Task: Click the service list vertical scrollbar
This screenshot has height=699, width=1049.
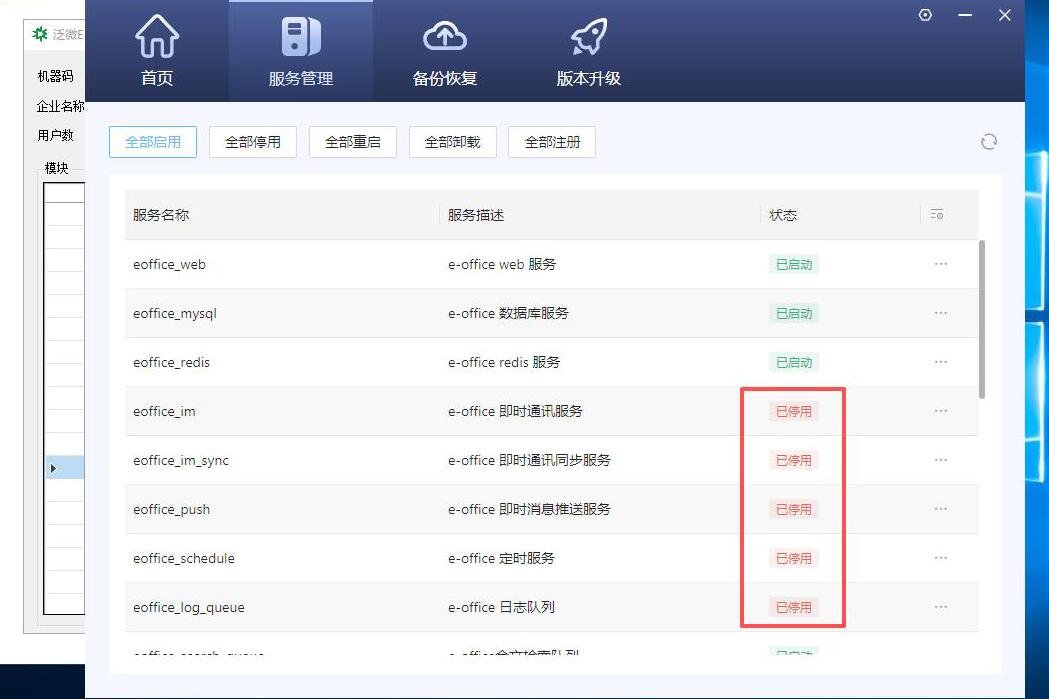Action: coord(982,318)
